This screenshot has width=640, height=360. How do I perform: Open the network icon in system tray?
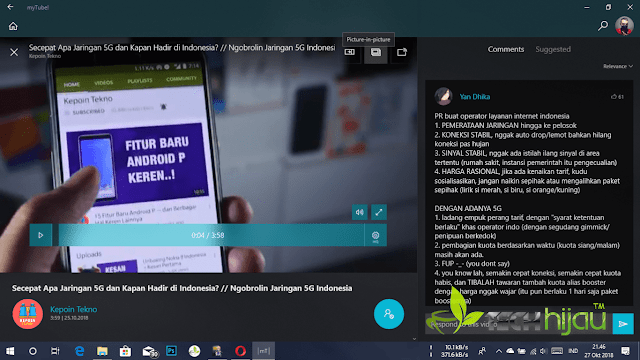[x=533, y=351]
